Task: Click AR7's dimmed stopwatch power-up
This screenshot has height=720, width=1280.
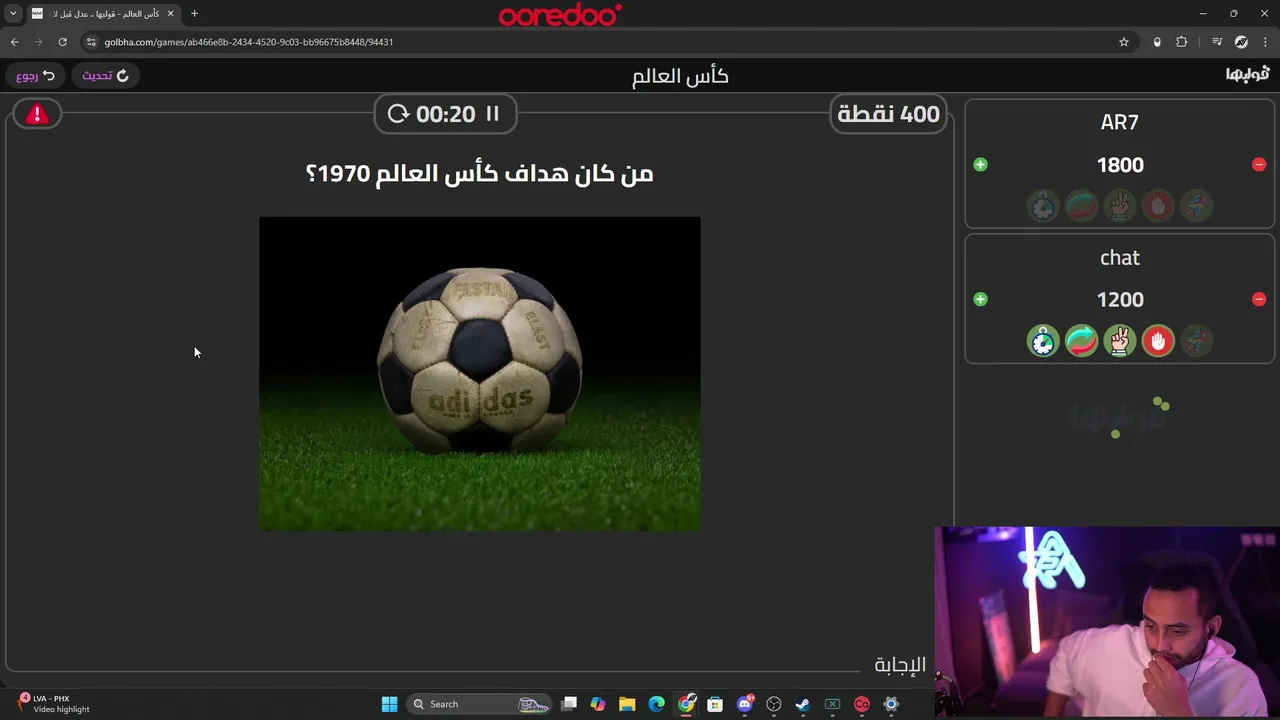Action: pos(1043,206)
